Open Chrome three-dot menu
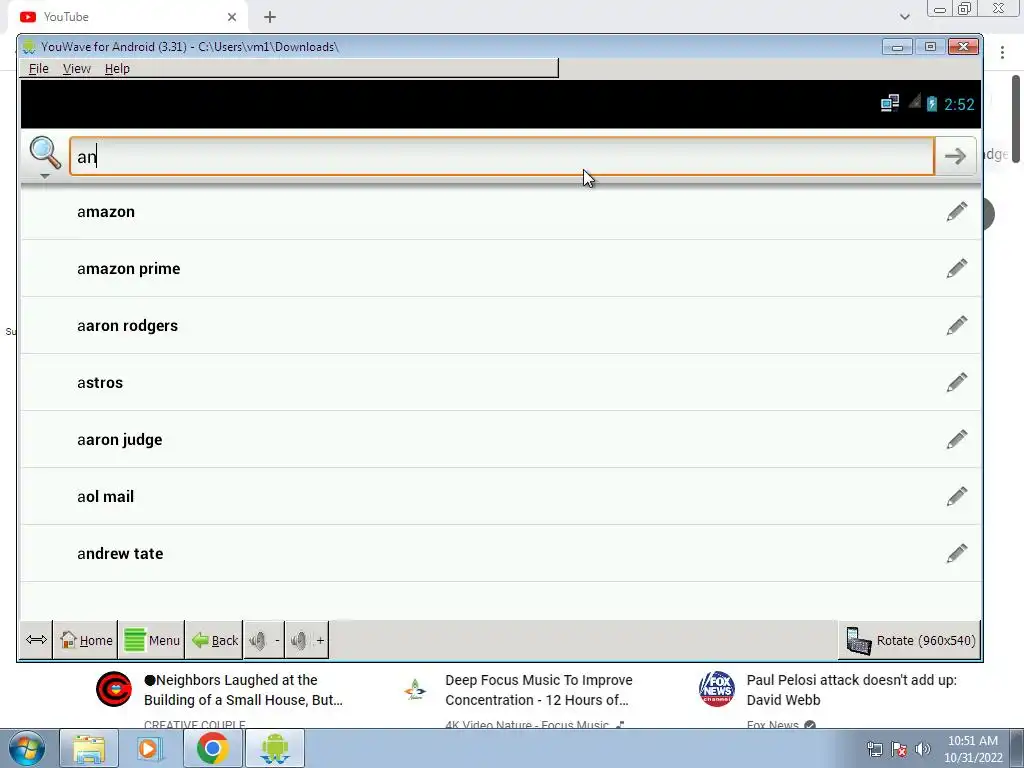Viewport: 1024px width, 768px height. click(x=1002, y=52)
